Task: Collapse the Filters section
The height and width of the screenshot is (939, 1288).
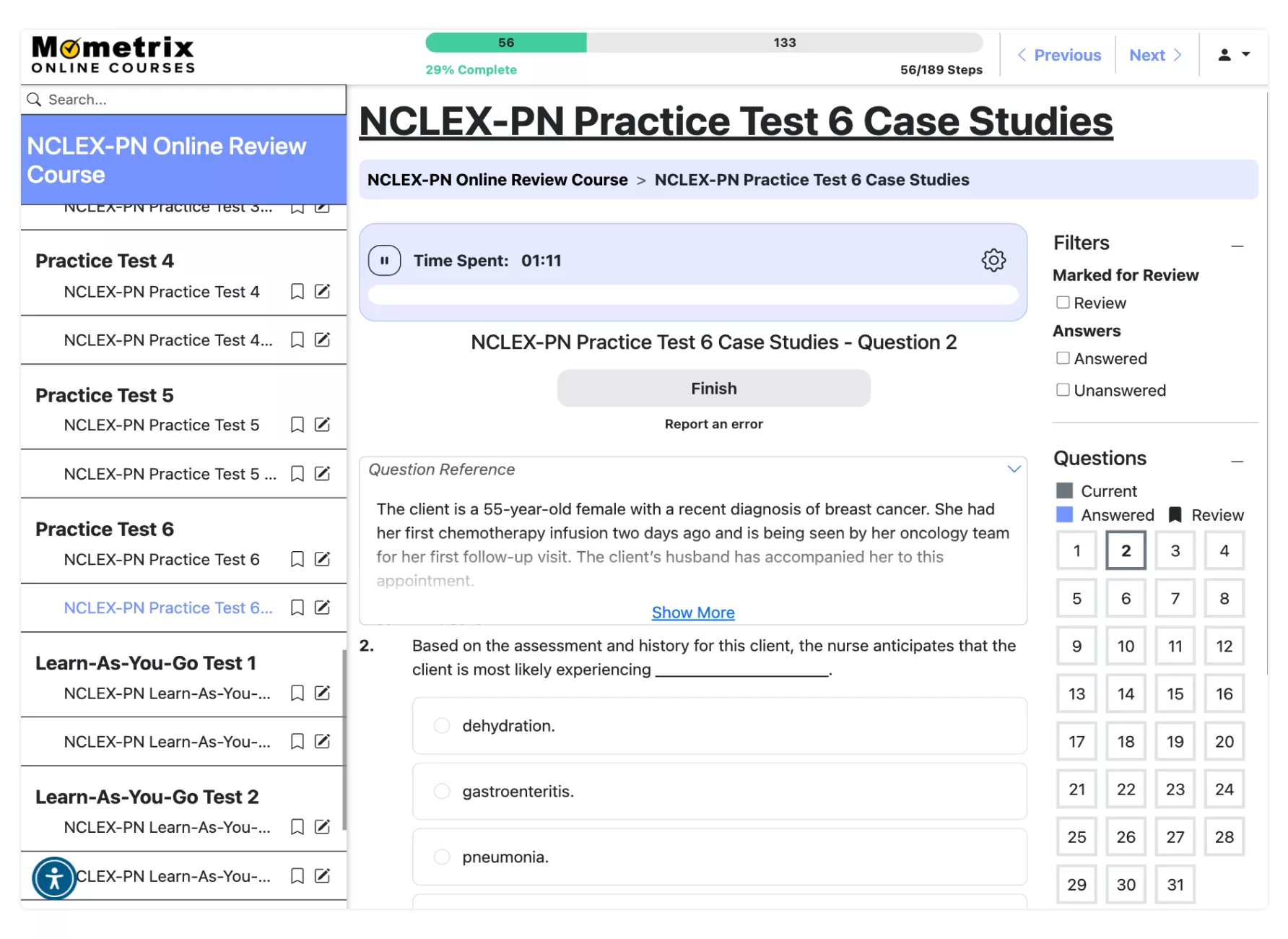Action: tap(1237, 246)
